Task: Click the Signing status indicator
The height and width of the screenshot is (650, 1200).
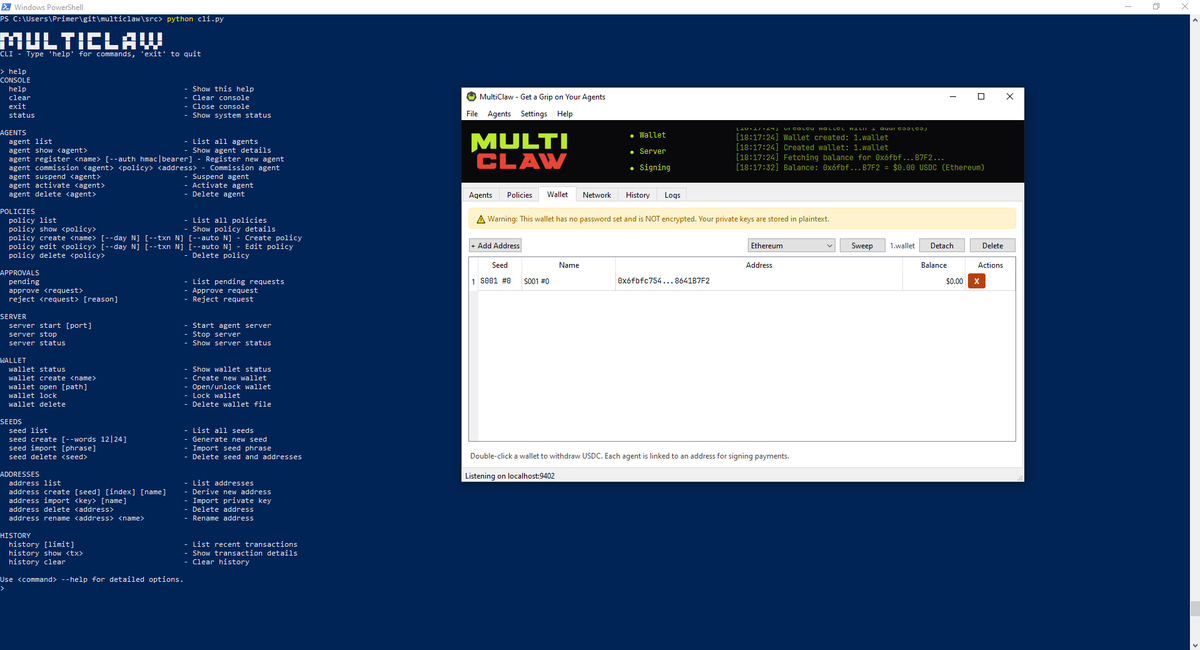Action: tap(650, 167)
